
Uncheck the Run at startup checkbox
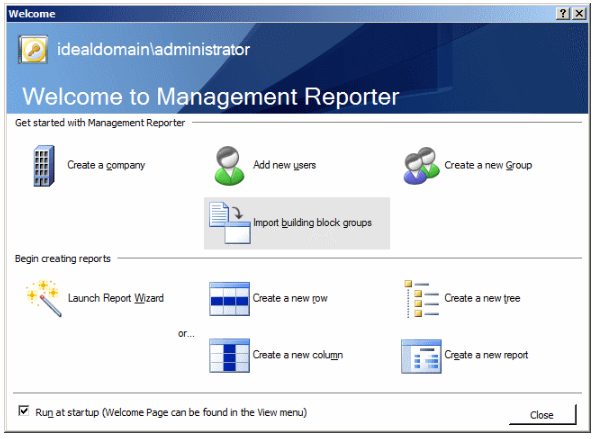24,411
